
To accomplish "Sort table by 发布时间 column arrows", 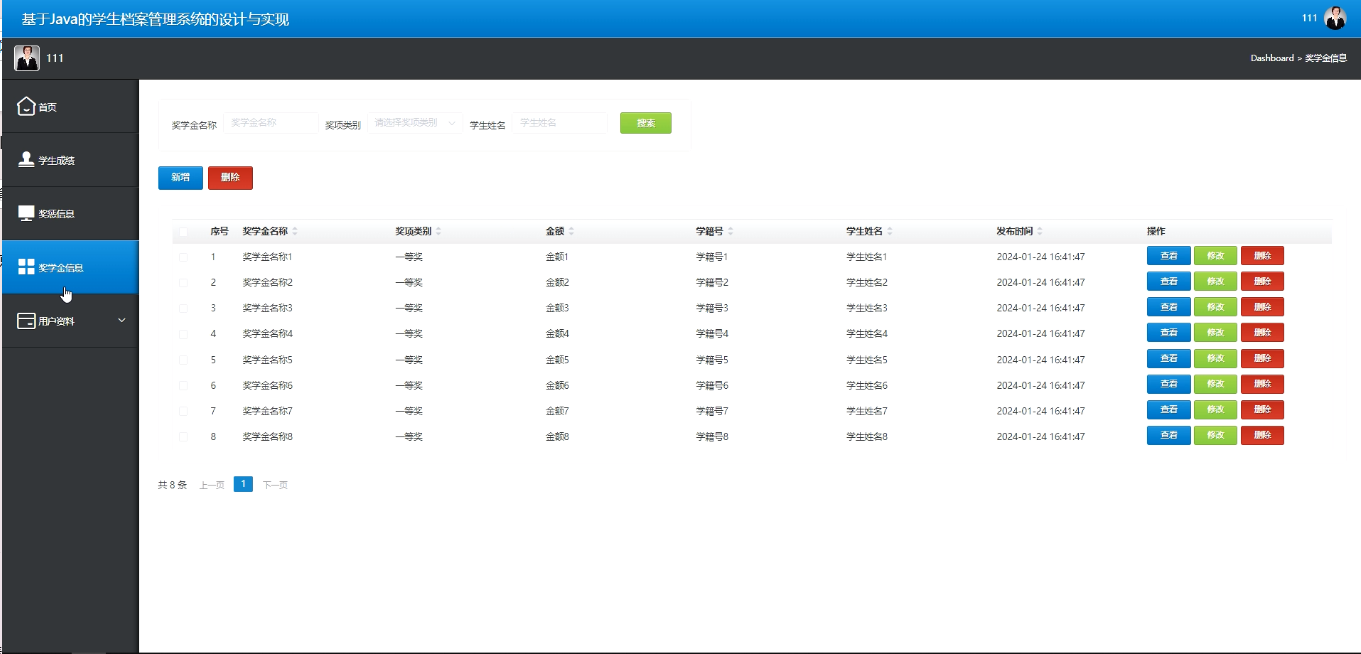I will coord(1040,231).
